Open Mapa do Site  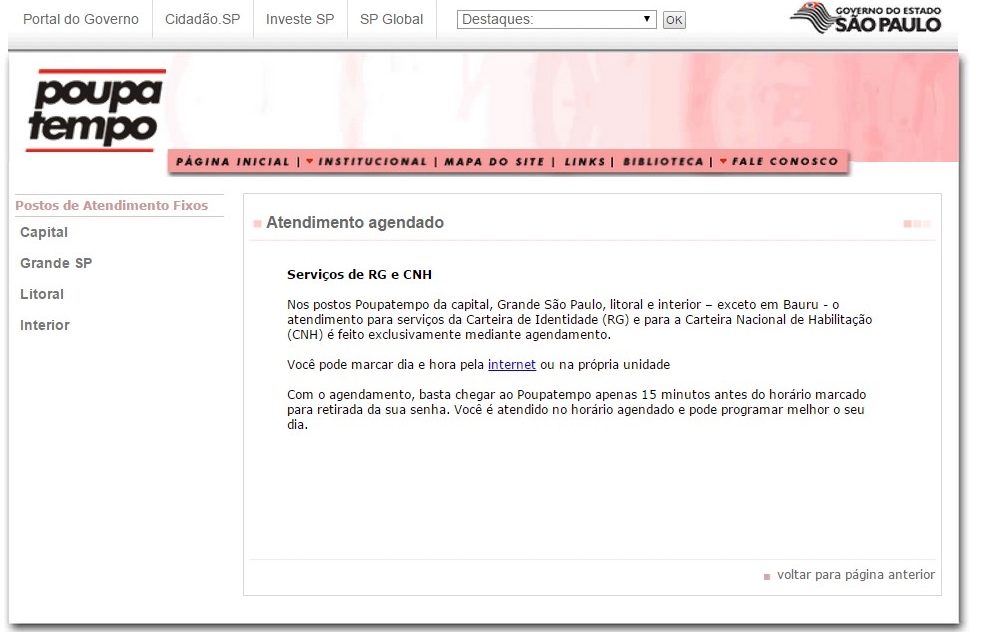point(495,162)
